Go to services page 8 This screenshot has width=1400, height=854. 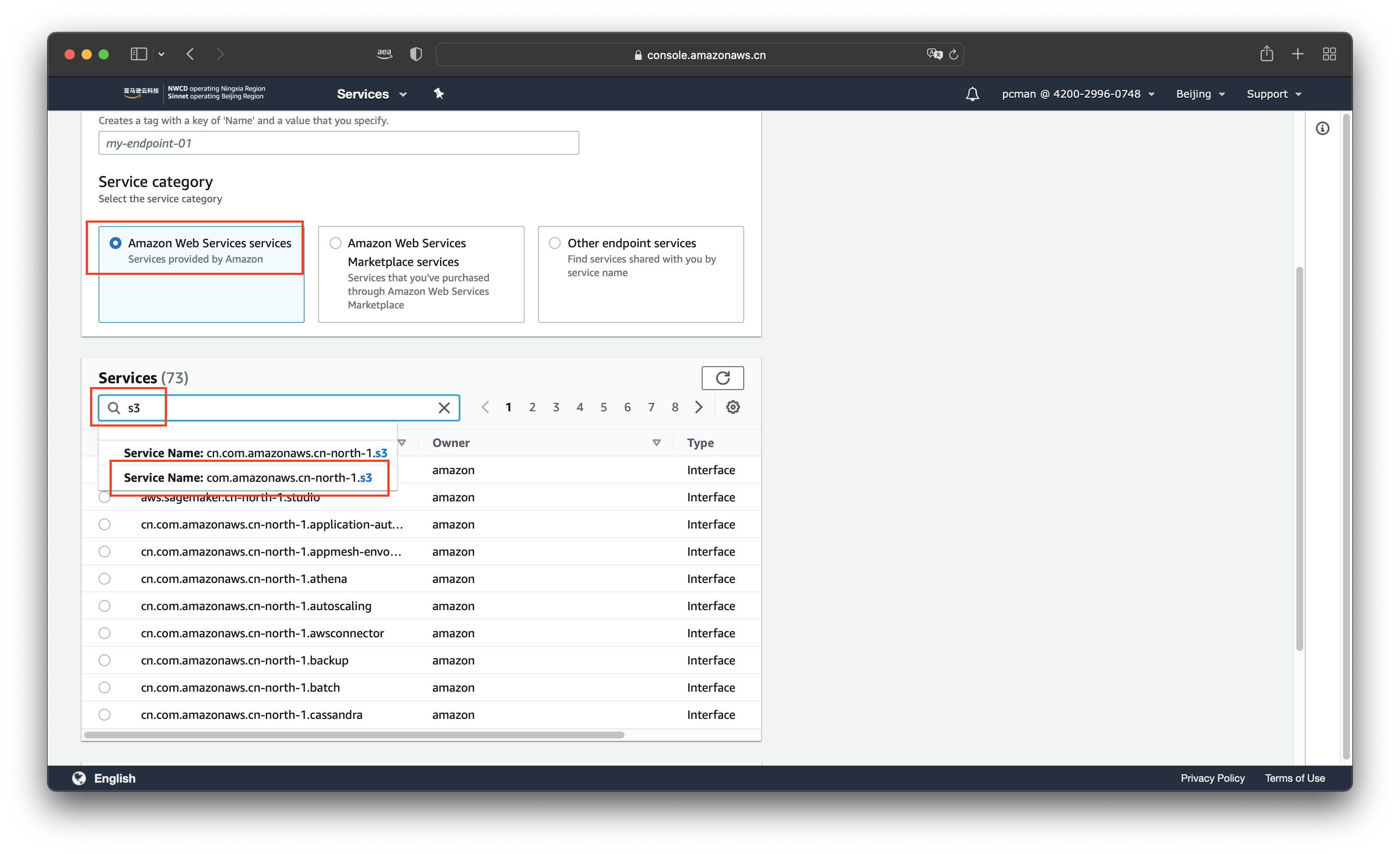click(x=675, y=407)
